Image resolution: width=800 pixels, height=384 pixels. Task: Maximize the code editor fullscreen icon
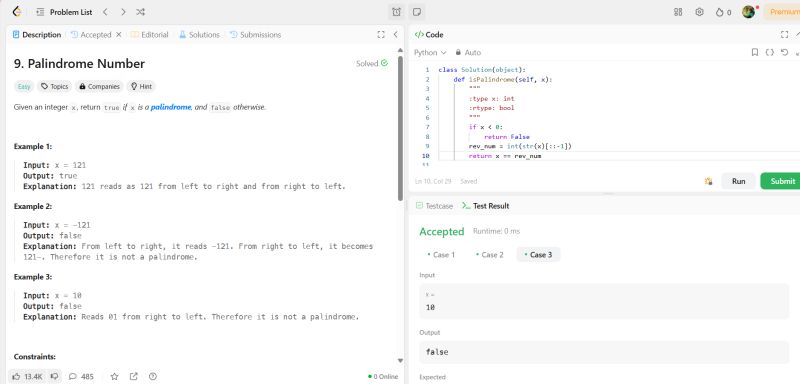pyautogui.click(x=785, y=35)
